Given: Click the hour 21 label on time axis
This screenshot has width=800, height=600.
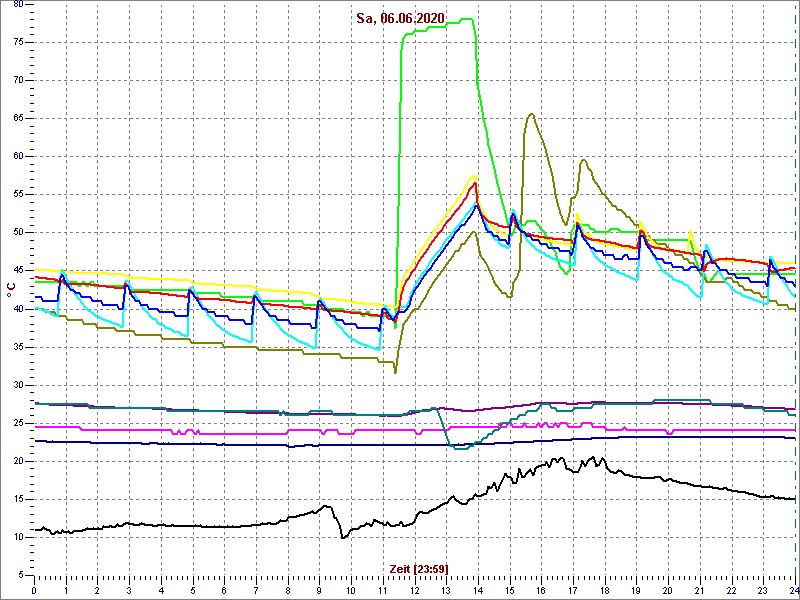Looking at the screenshot, I should [x=699, y=591].
